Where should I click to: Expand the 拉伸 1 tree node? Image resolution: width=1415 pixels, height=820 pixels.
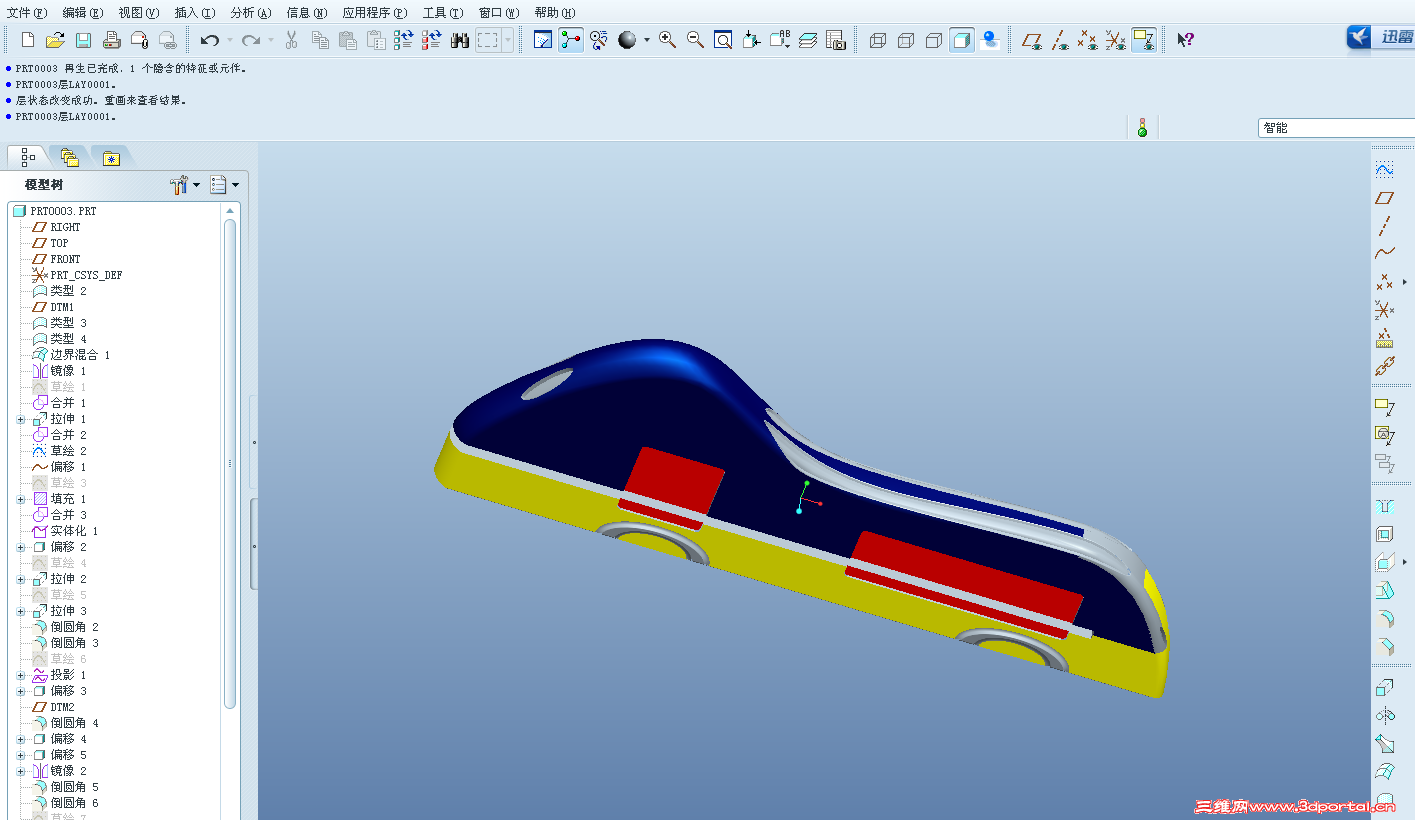pyautogui.click(x=21, y=419)
